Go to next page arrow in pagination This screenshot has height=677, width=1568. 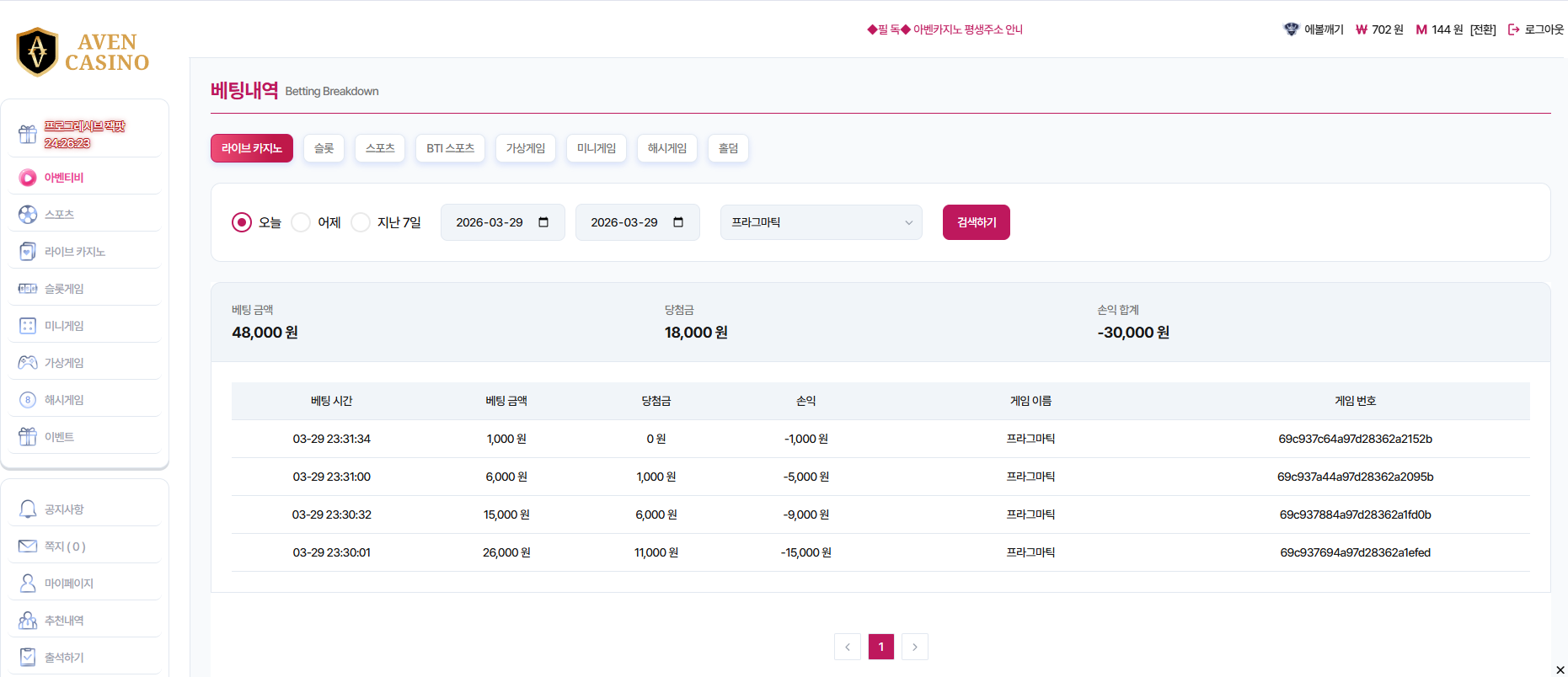914,647
